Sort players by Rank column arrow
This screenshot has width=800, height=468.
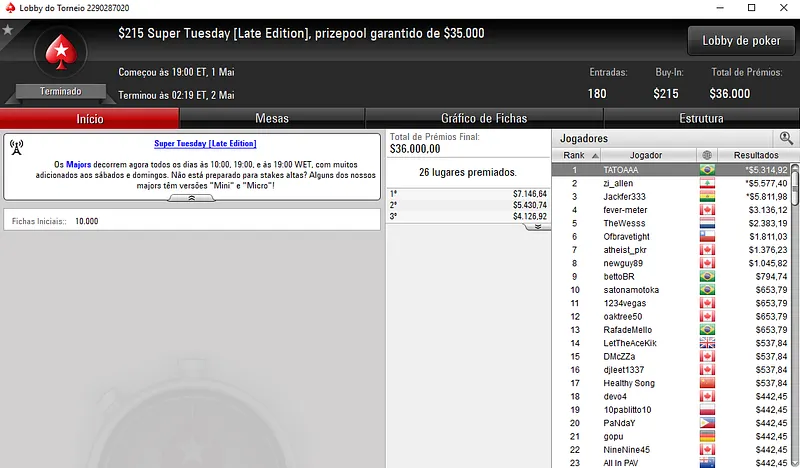[x=595, y=156]
